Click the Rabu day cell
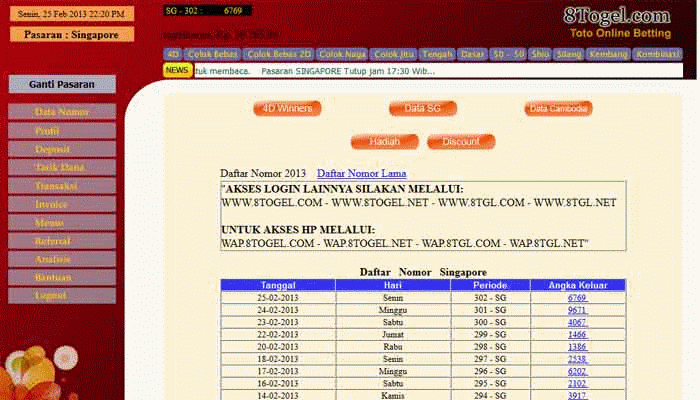The width and height of the screenshot is (700, 400). point(393,347)
